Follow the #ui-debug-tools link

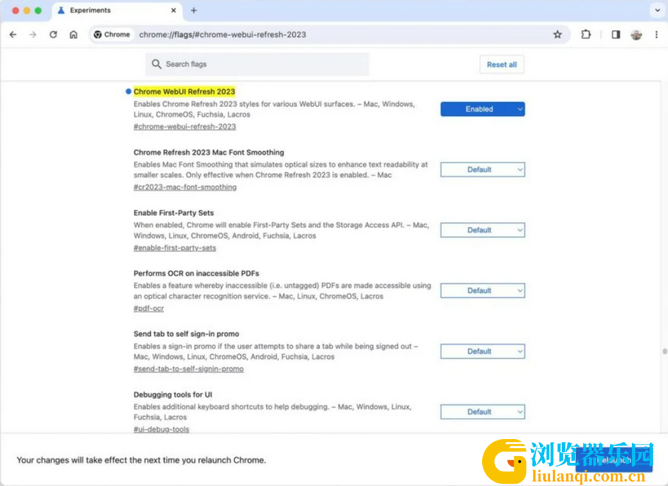pyautogui.click(x=161, y=429)
